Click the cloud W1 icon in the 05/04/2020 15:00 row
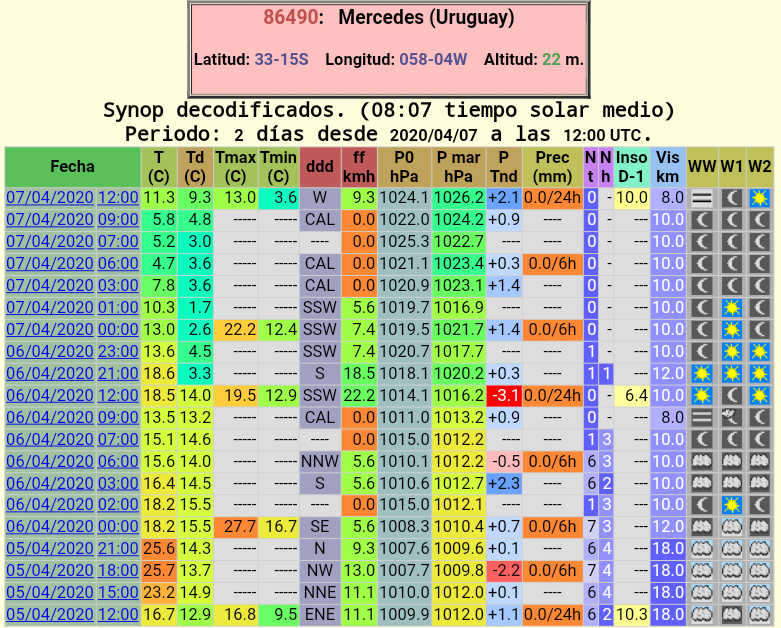 (732, 592)
